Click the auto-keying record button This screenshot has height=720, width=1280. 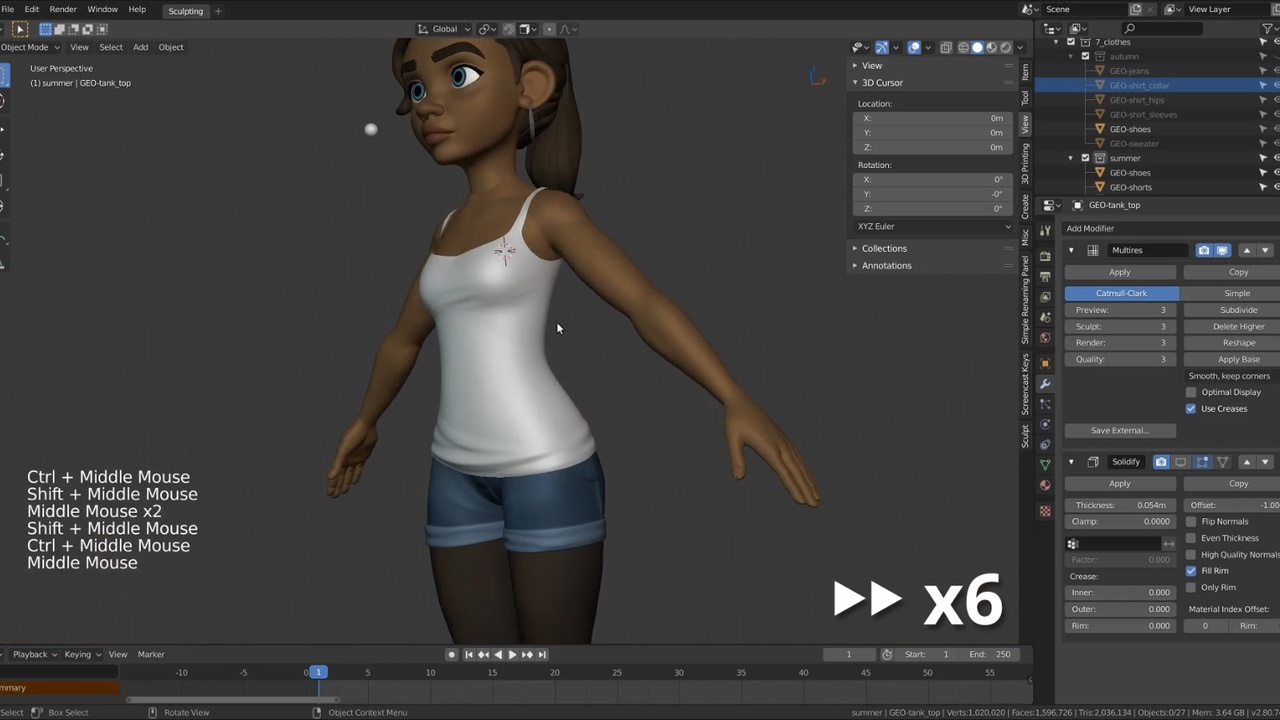(x=451, y=655)
